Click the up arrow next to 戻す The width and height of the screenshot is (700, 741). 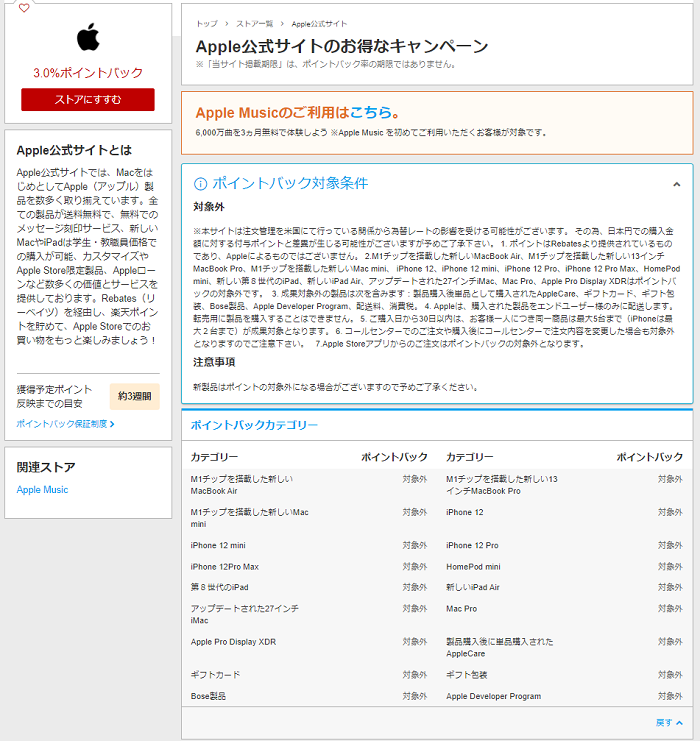(679, 723)
